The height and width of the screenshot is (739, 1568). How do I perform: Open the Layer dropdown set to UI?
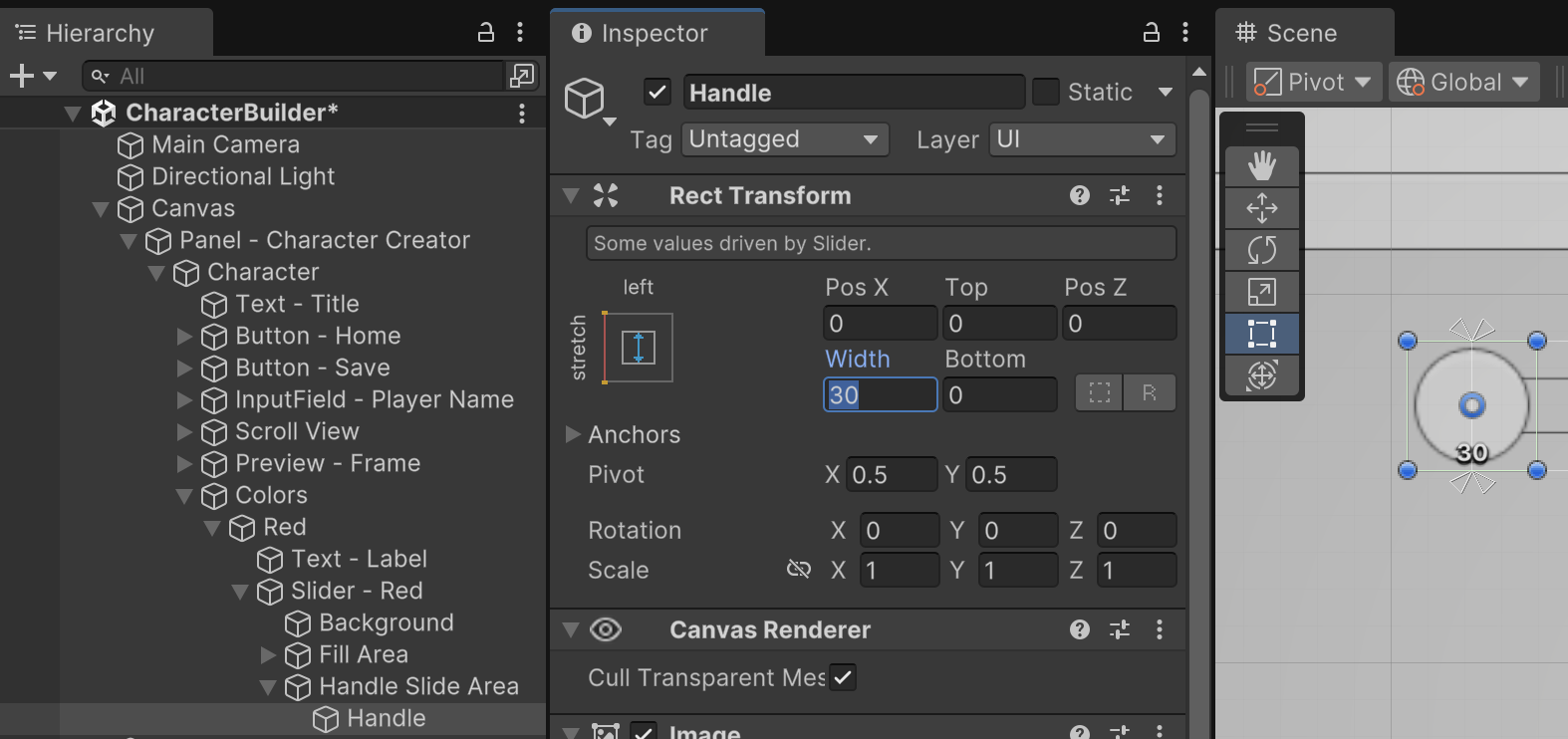pyautogui.click(x=1082, y=139)
